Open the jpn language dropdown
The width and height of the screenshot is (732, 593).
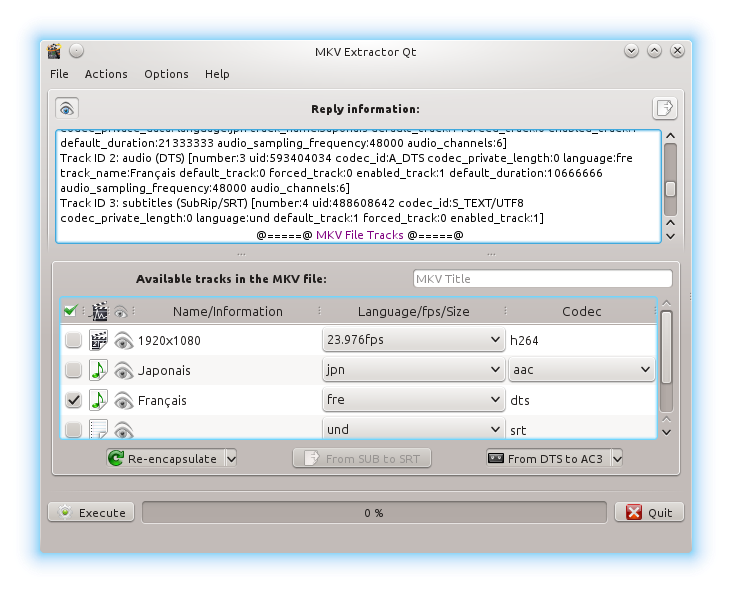click(413, 369)
